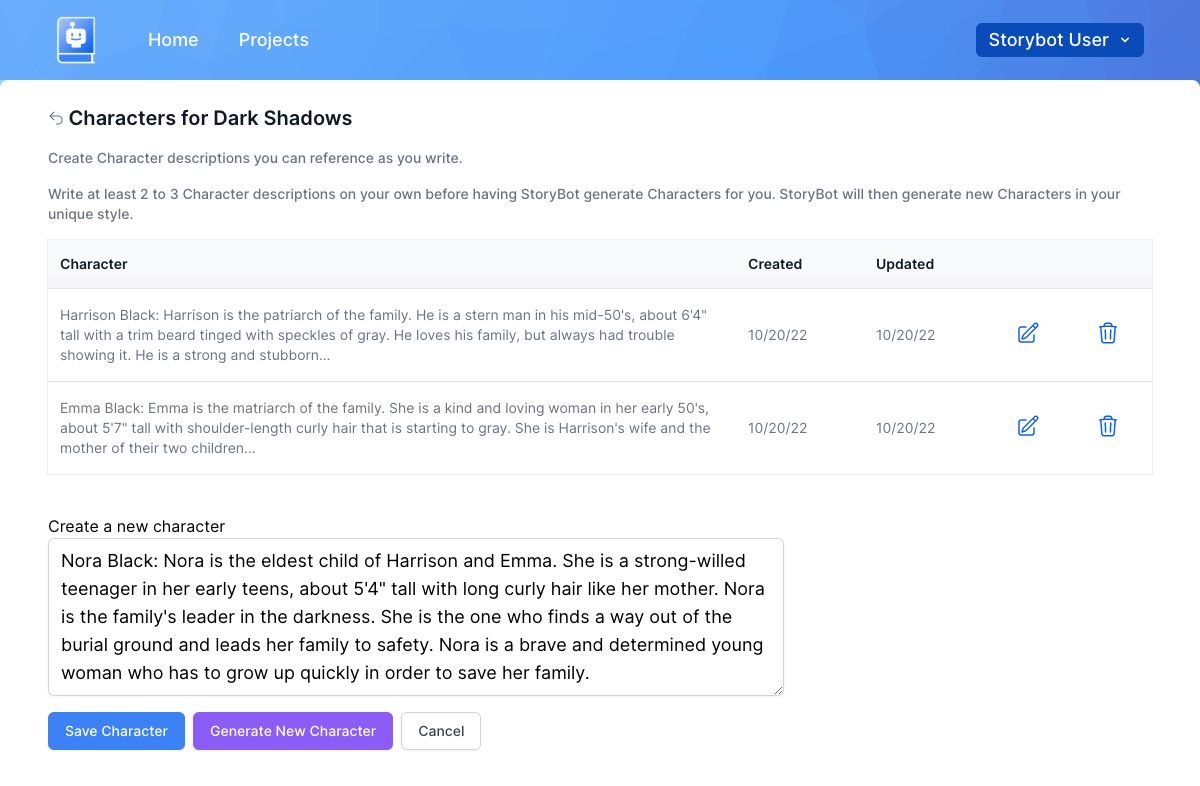Screen dimensions: 1200x786
Task: Click the back arrow beside Characters heading
Action: coord(56,118)
